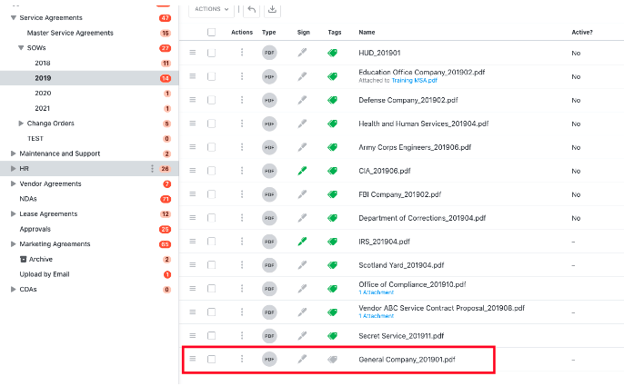Click the download icon in the toolbar
This screenshot has height=386, width=624.
tap(272, 9)
